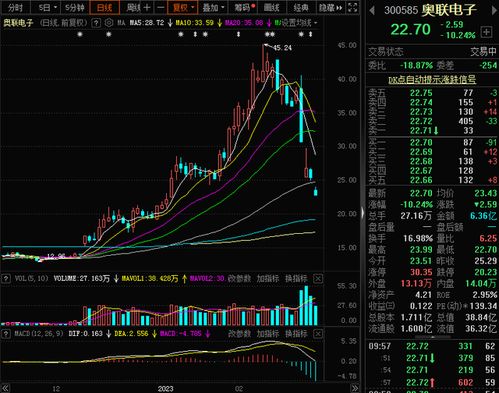Select the 日线 daily chart tab

[104, 7]
